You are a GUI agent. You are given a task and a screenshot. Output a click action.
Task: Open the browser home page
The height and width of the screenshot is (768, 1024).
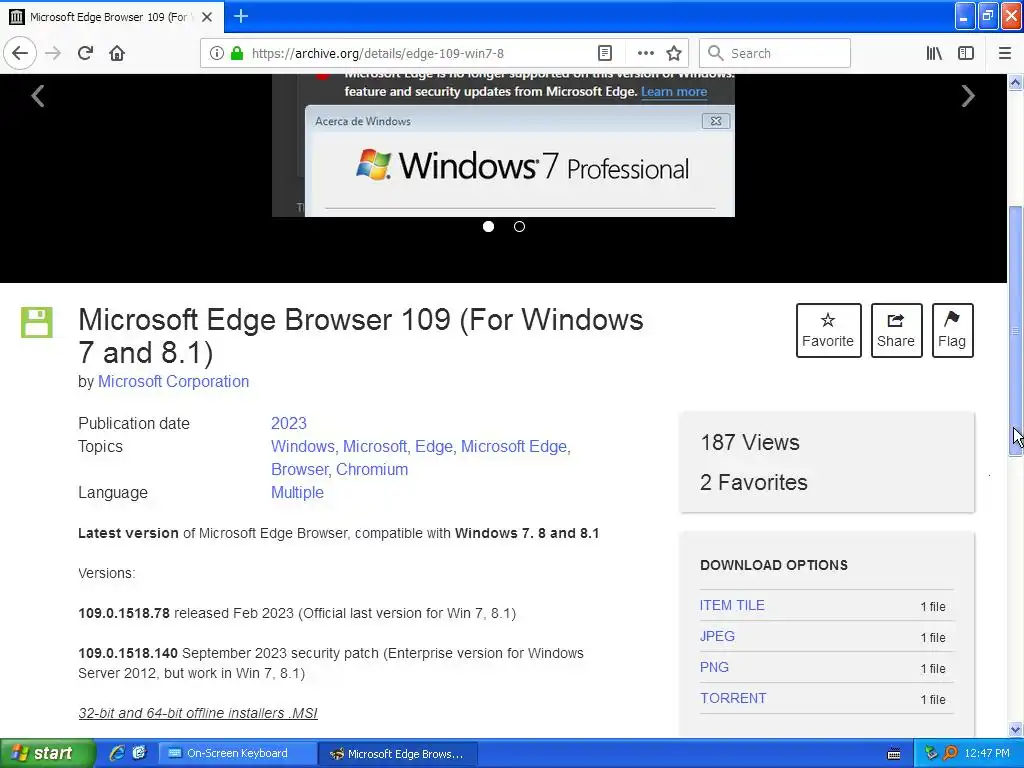point(117,53)
